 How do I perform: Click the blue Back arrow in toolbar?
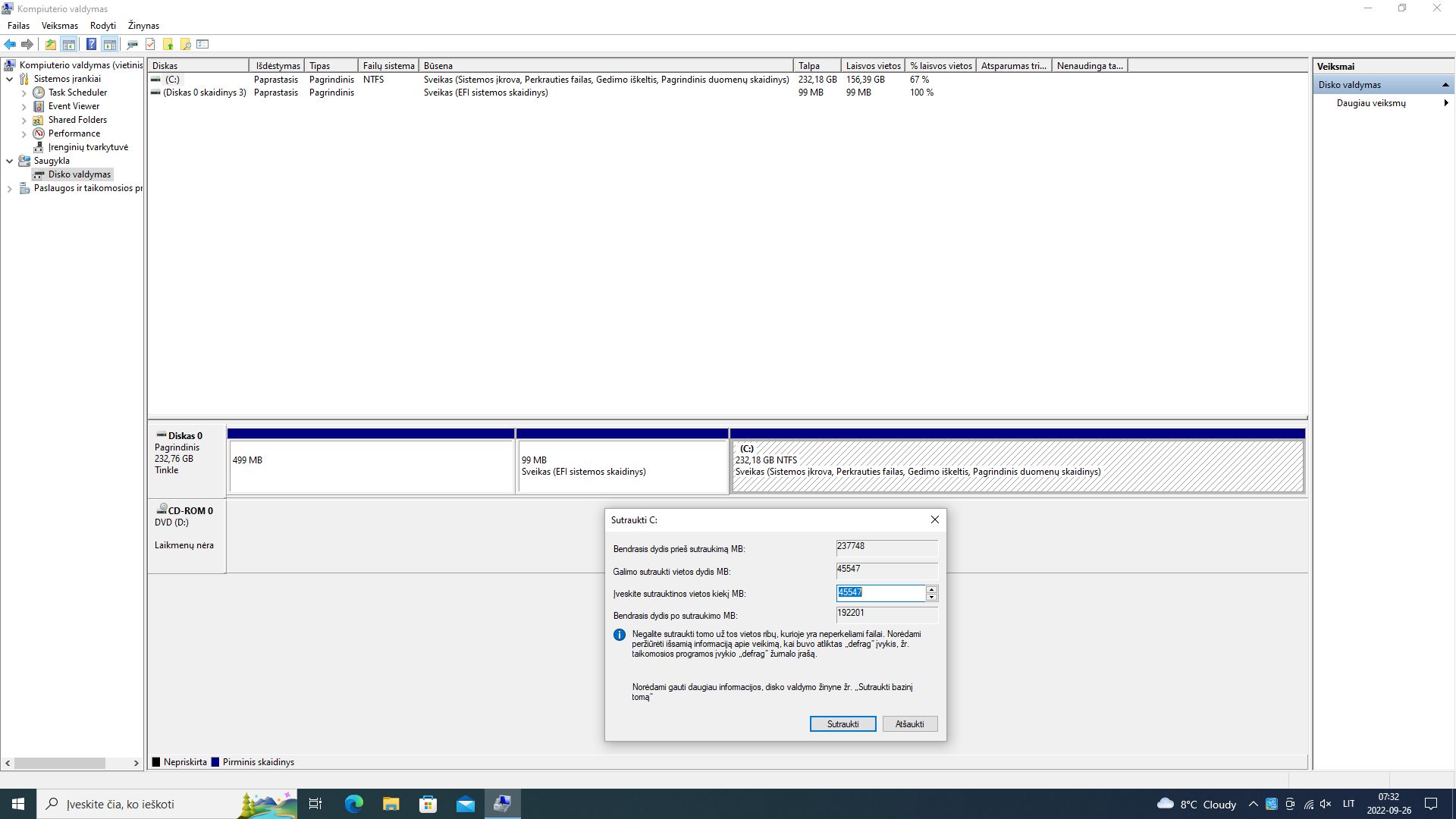click(10, 44)
